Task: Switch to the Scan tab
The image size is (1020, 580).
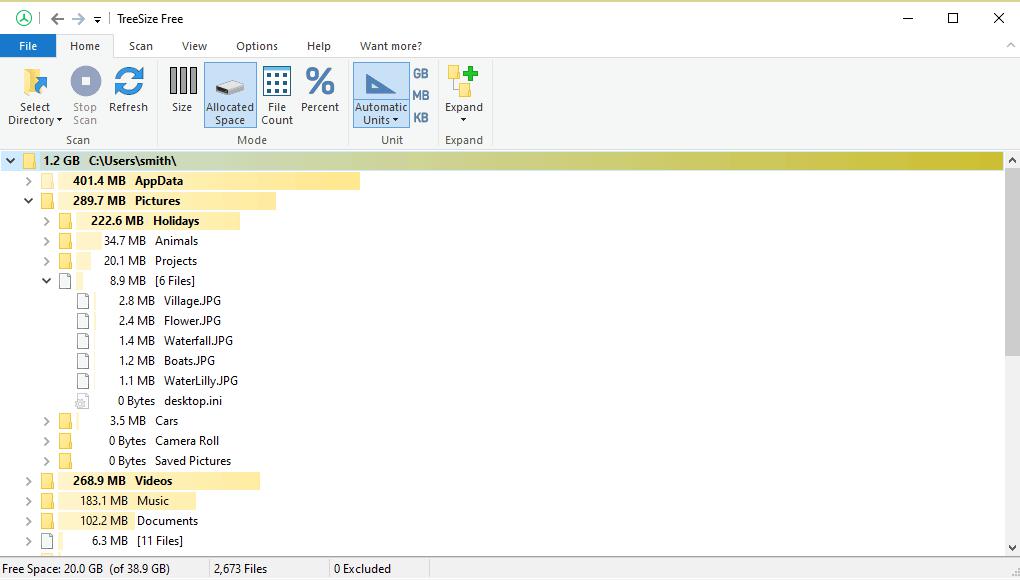Action: point(140,46)
